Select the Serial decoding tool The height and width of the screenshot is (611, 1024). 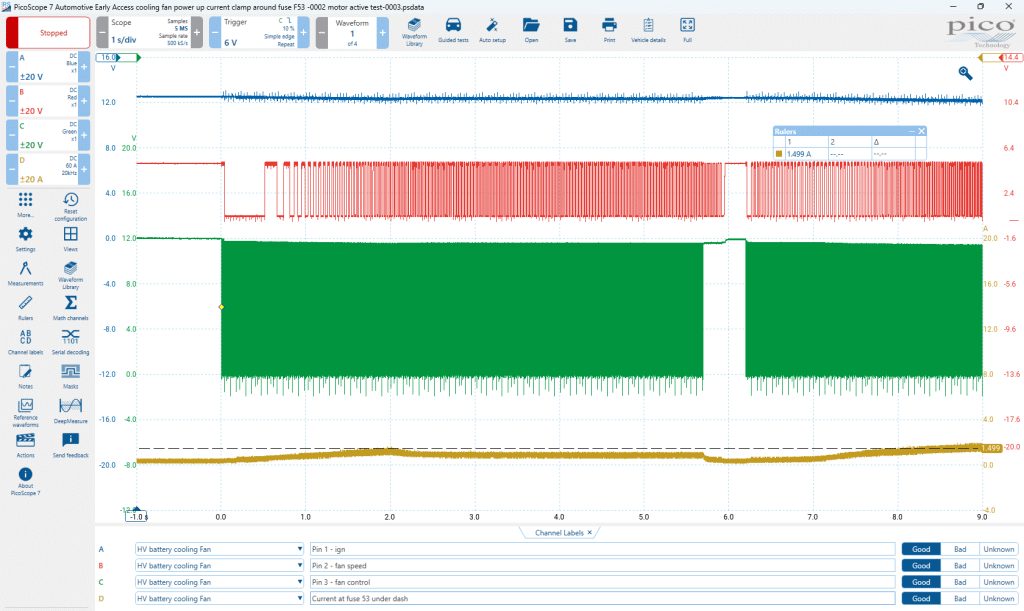(71, 341)
